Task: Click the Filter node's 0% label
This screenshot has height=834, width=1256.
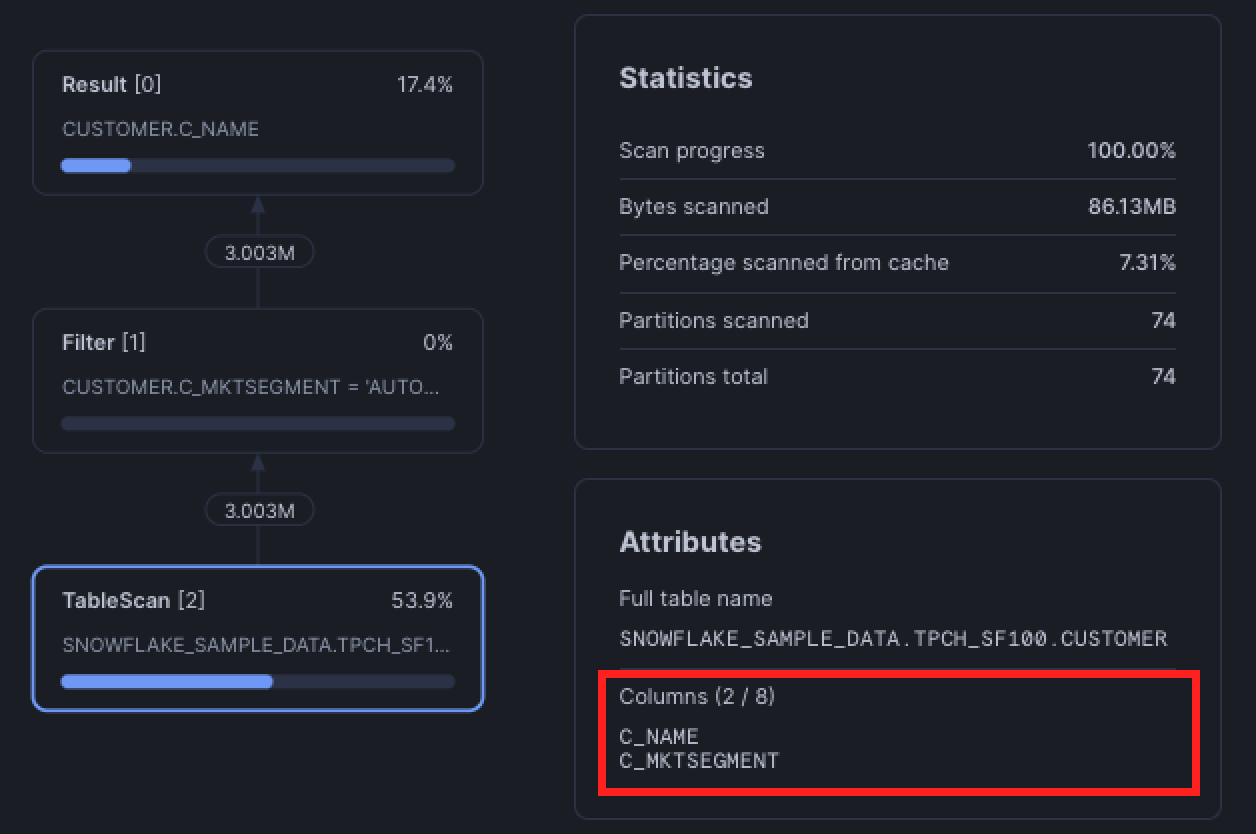Action: pyautogui.click(x=437, y=342)
